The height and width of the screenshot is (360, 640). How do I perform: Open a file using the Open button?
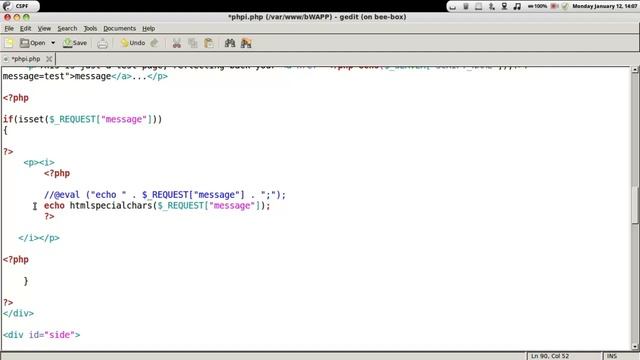[33, 43]
